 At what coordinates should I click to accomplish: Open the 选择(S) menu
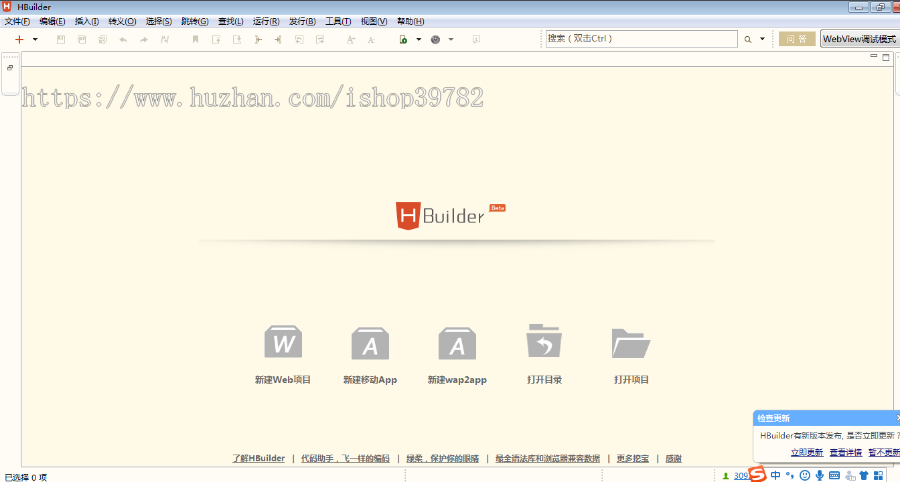[158, 21]
